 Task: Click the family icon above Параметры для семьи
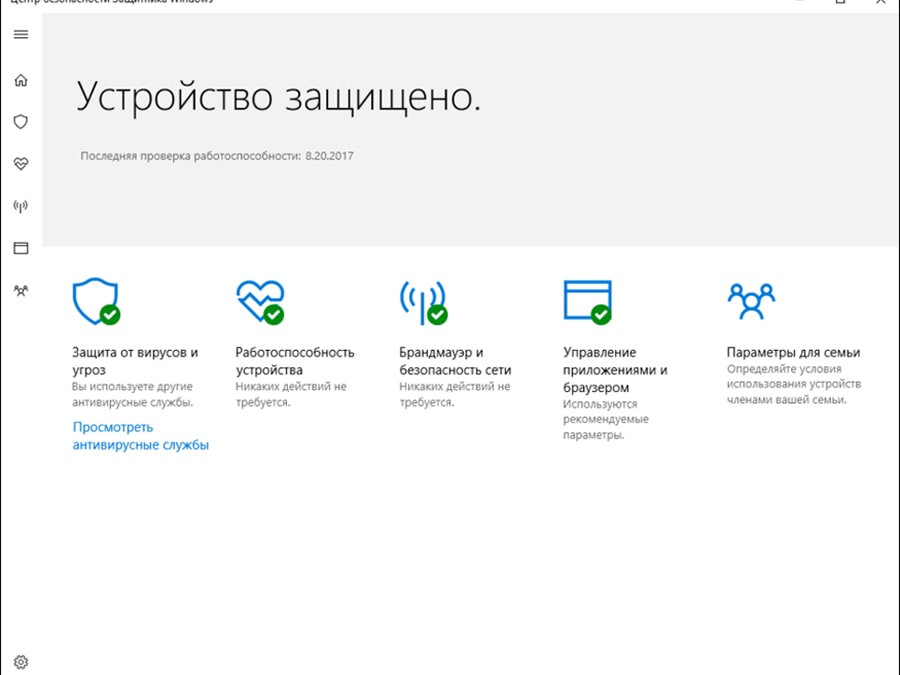click(749, 300)
